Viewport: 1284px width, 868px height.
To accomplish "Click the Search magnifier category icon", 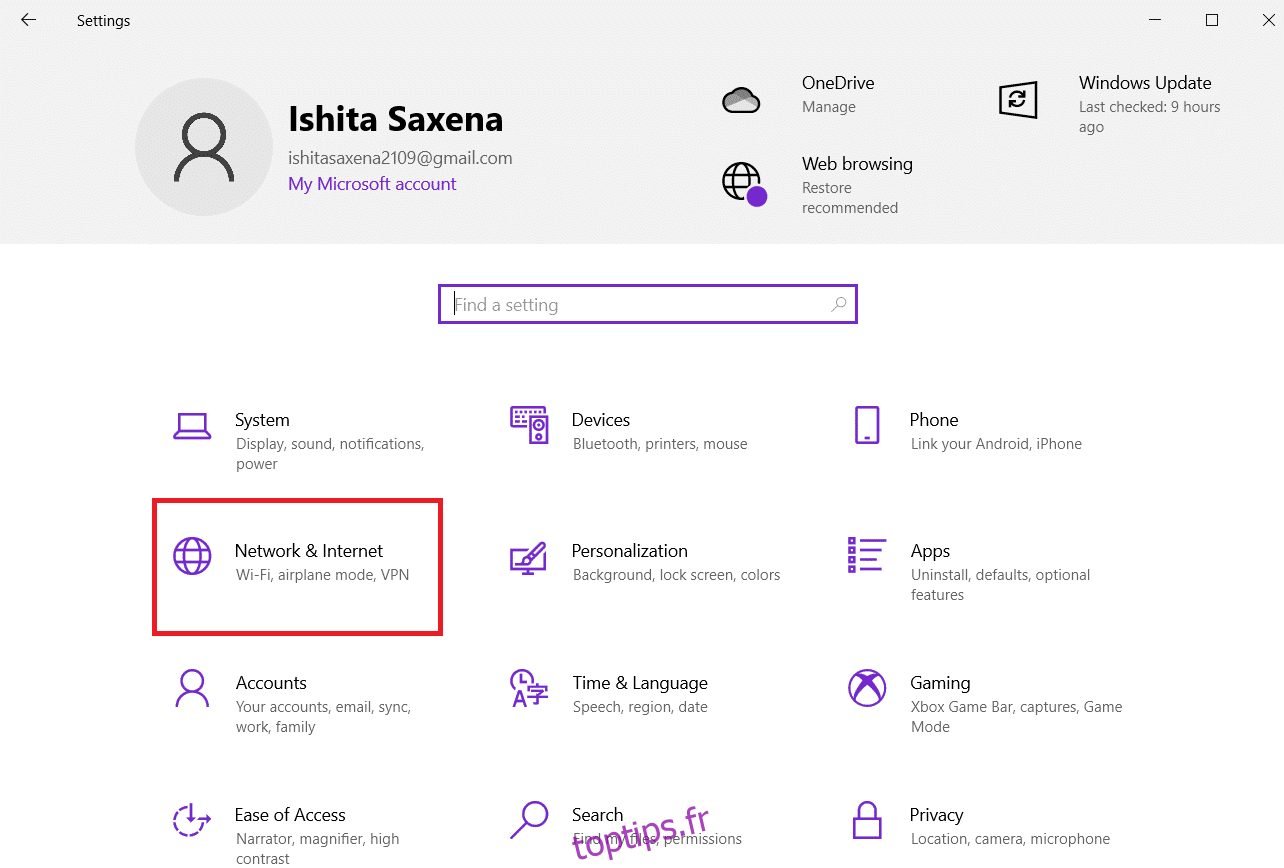I will pos(528,820).
